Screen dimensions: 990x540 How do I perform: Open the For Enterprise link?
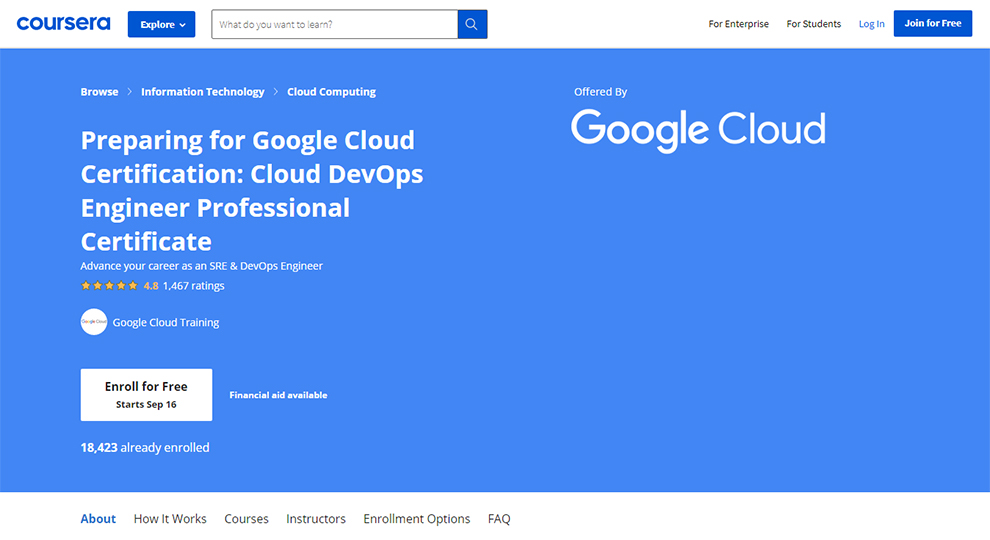738,24
